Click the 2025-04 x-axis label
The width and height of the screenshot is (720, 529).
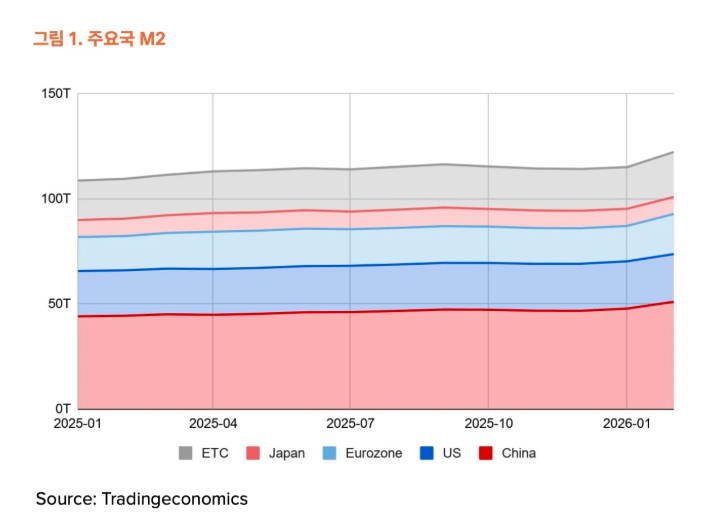coord(213,424)
